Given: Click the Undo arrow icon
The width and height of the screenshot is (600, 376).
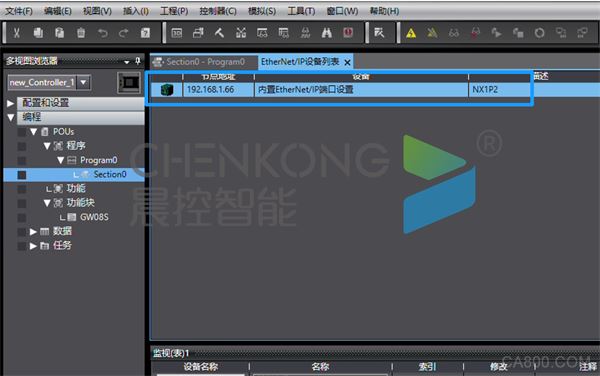Looking at the screenshot, I should [103, 33].
